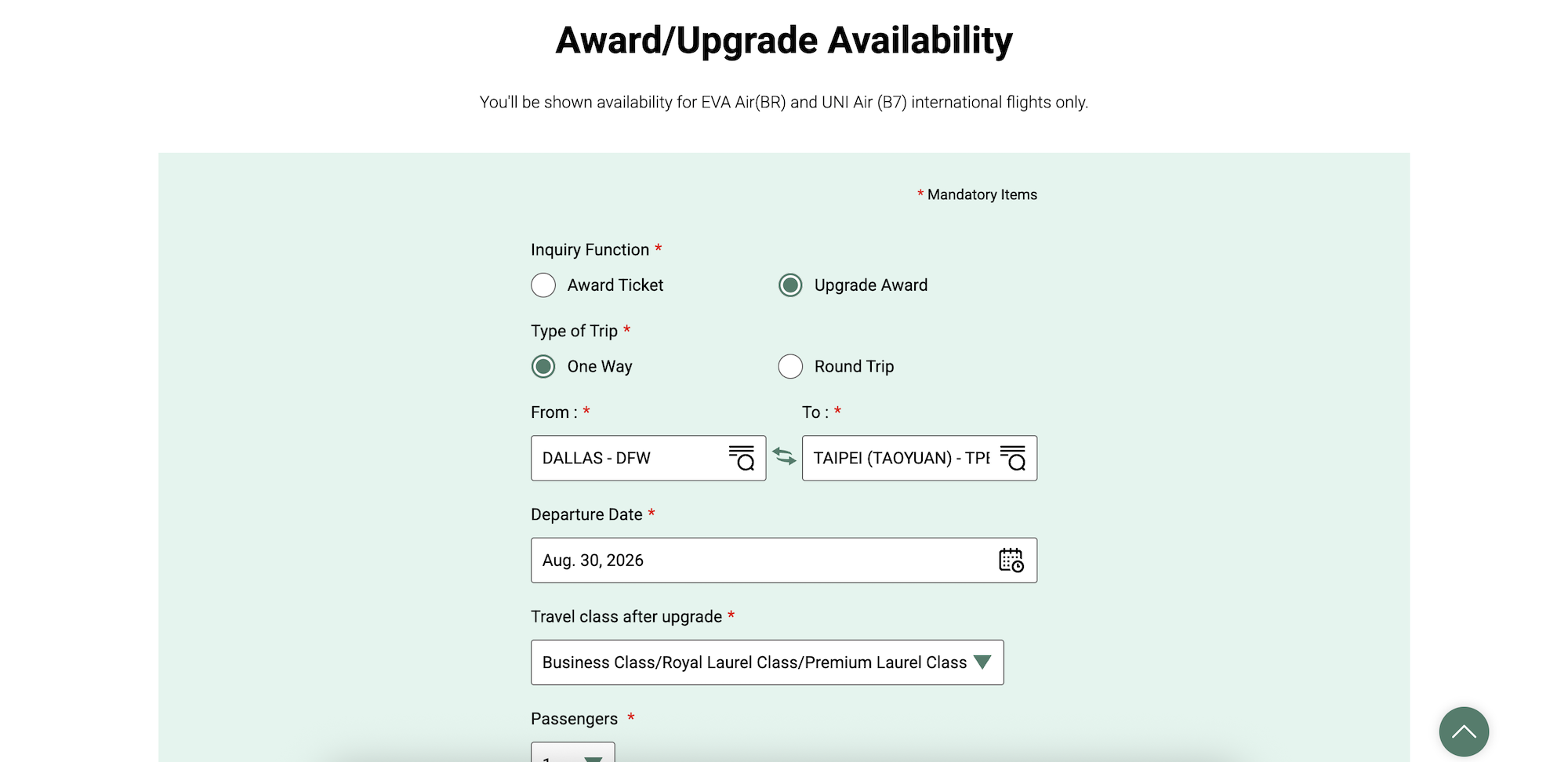The height and width of the screenshot is (762, 1568).
Task: Click the travel class dropdown arrow
Action: tap(982, 662)
